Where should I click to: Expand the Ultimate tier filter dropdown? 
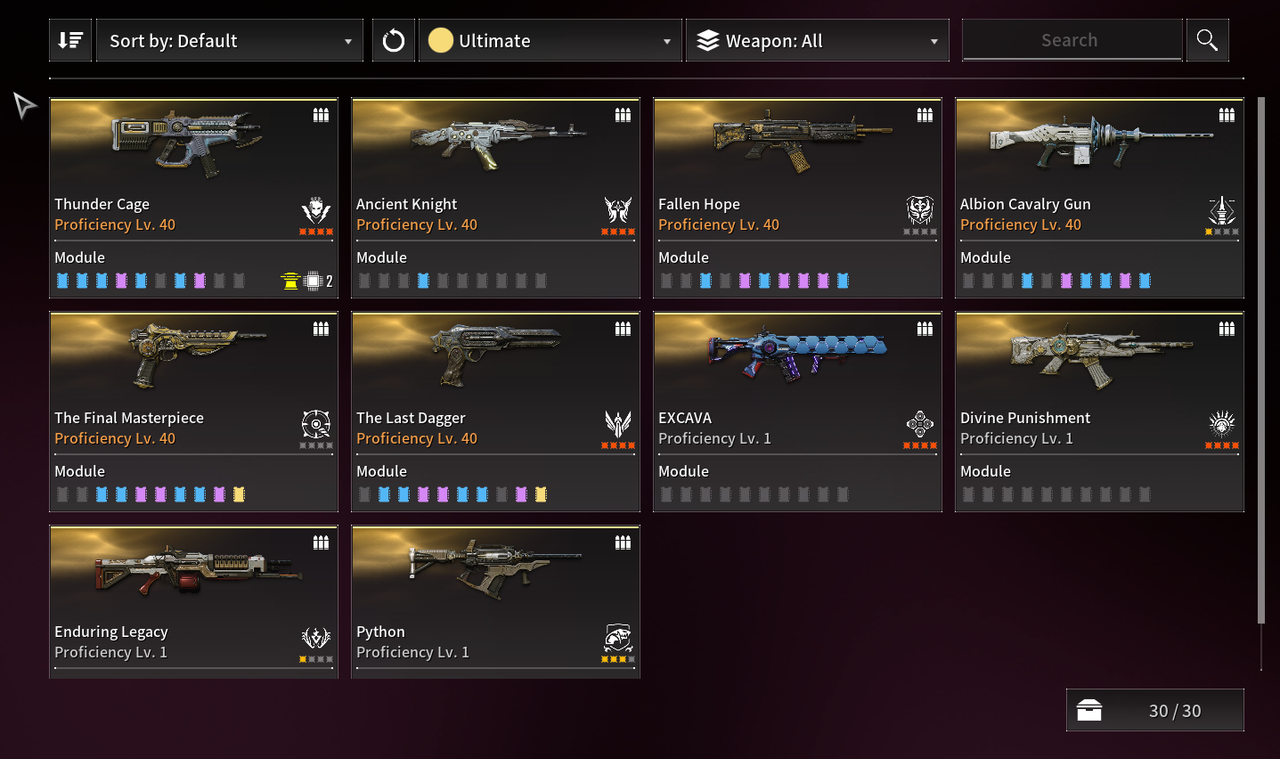549,41
